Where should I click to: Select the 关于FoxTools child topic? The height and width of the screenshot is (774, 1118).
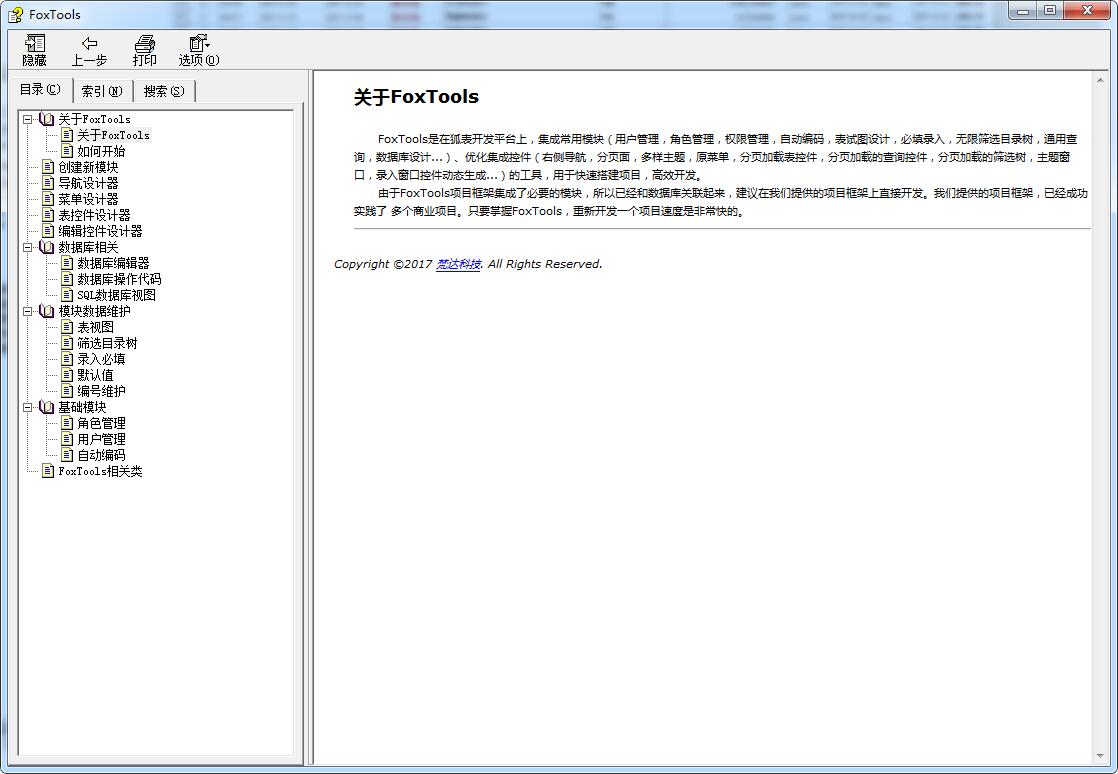[x=113, y=135]
